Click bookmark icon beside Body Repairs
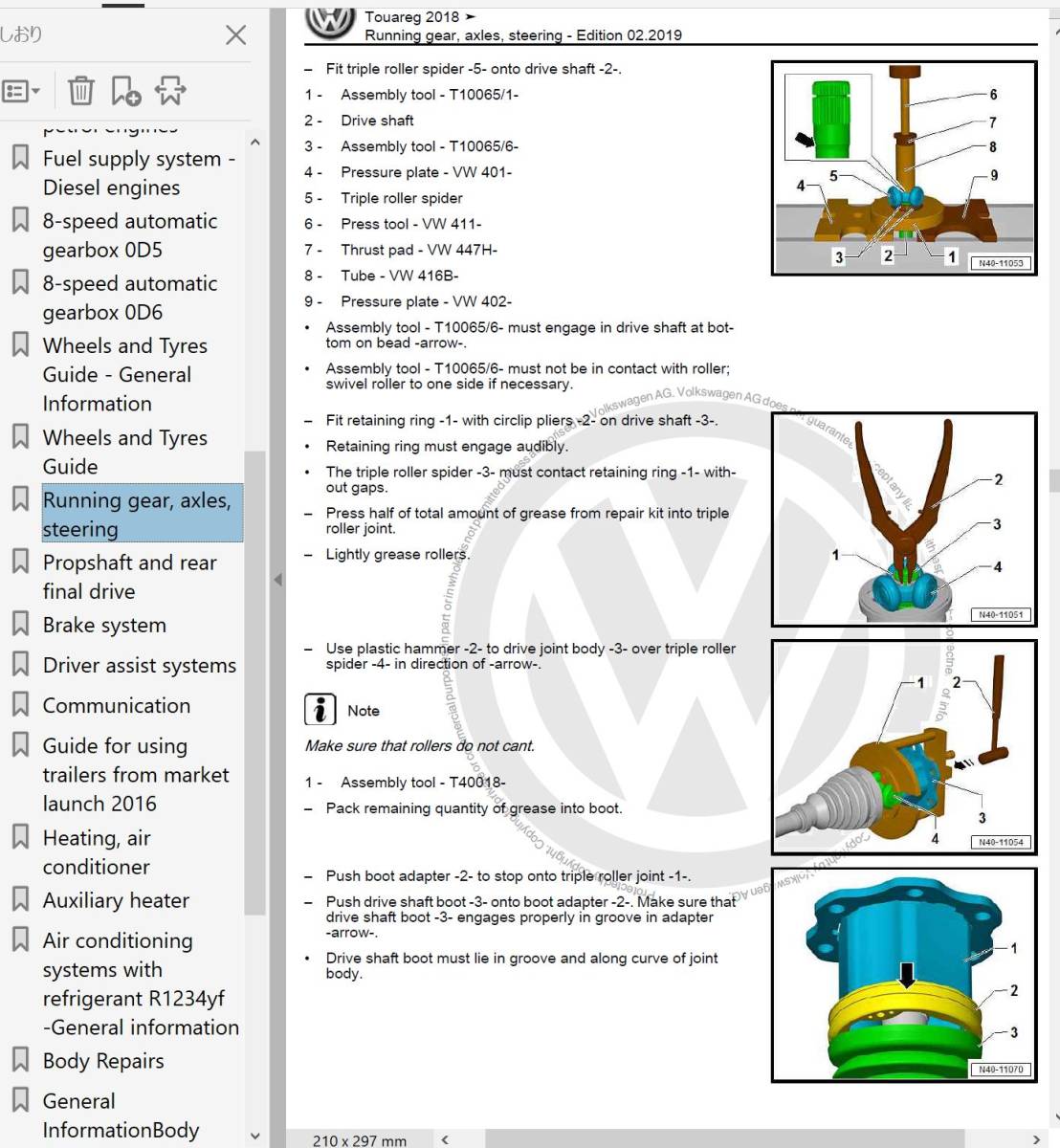Viewport: 1060px width, 1148px height. tap(20, 1060)
